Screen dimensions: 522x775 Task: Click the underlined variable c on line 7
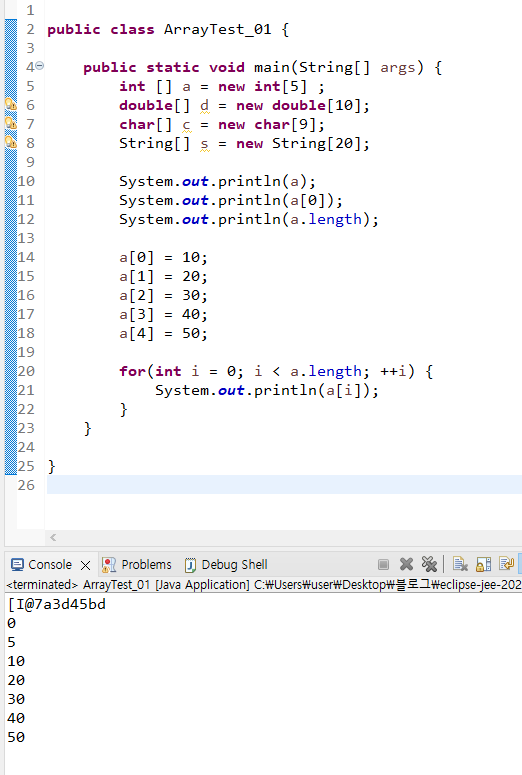pyautogui.click(x=186, y=125)
